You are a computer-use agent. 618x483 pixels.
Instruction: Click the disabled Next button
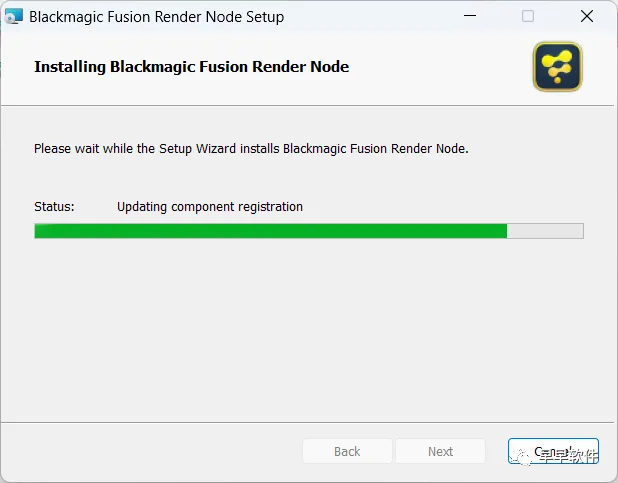440,451
